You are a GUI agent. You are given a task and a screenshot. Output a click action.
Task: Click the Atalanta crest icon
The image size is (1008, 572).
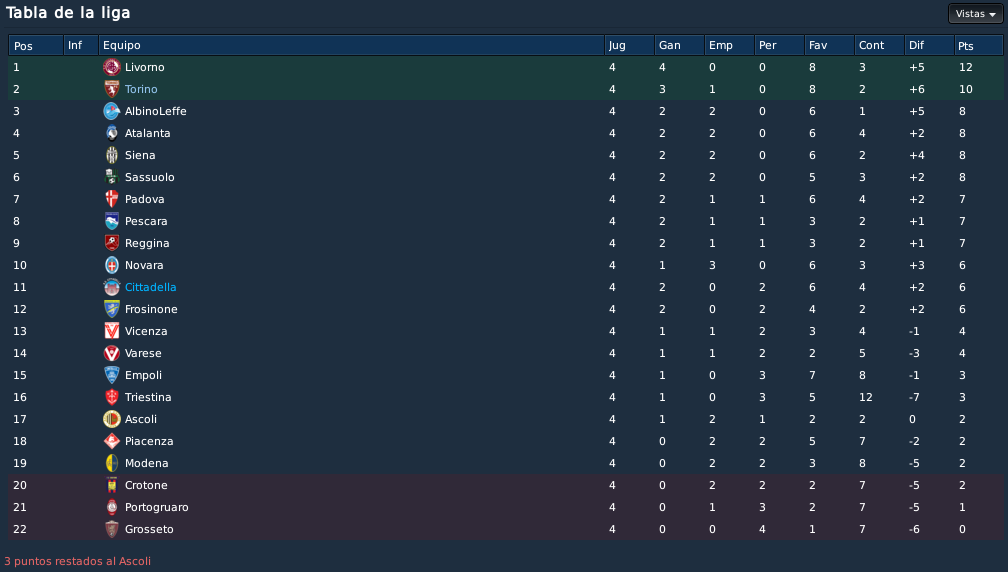coord(112,133)
